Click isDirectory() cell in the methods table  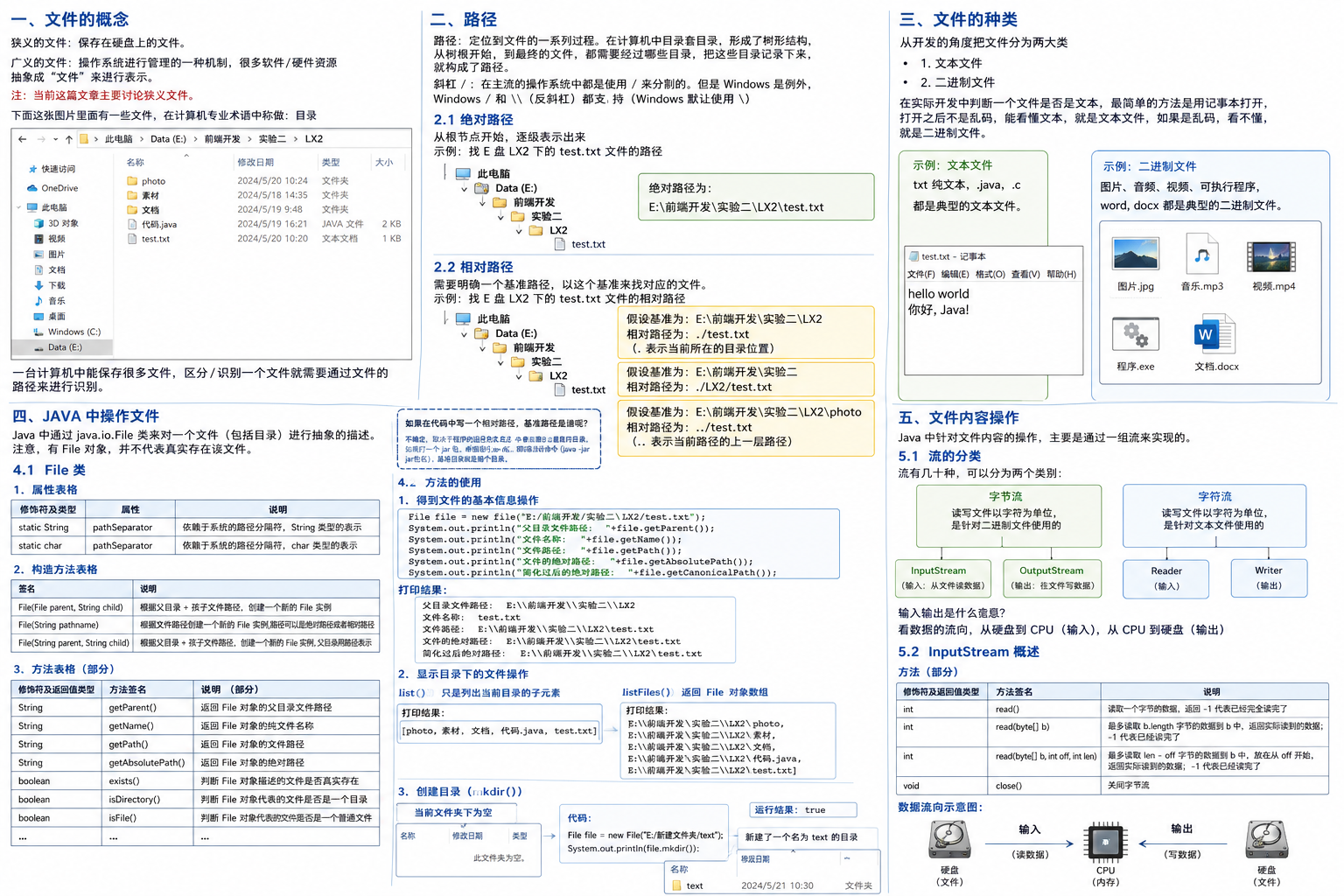tap(147, 799)
